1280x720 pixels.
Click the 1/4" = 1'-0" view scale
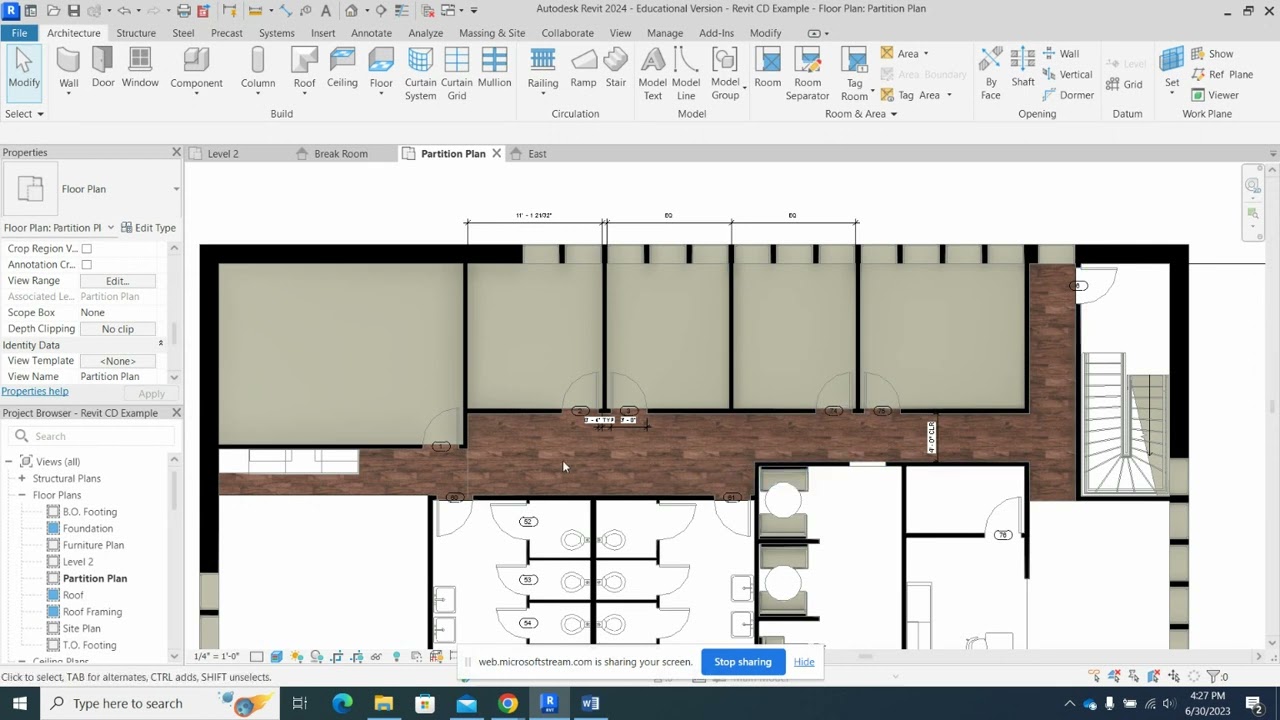[216, 657]
